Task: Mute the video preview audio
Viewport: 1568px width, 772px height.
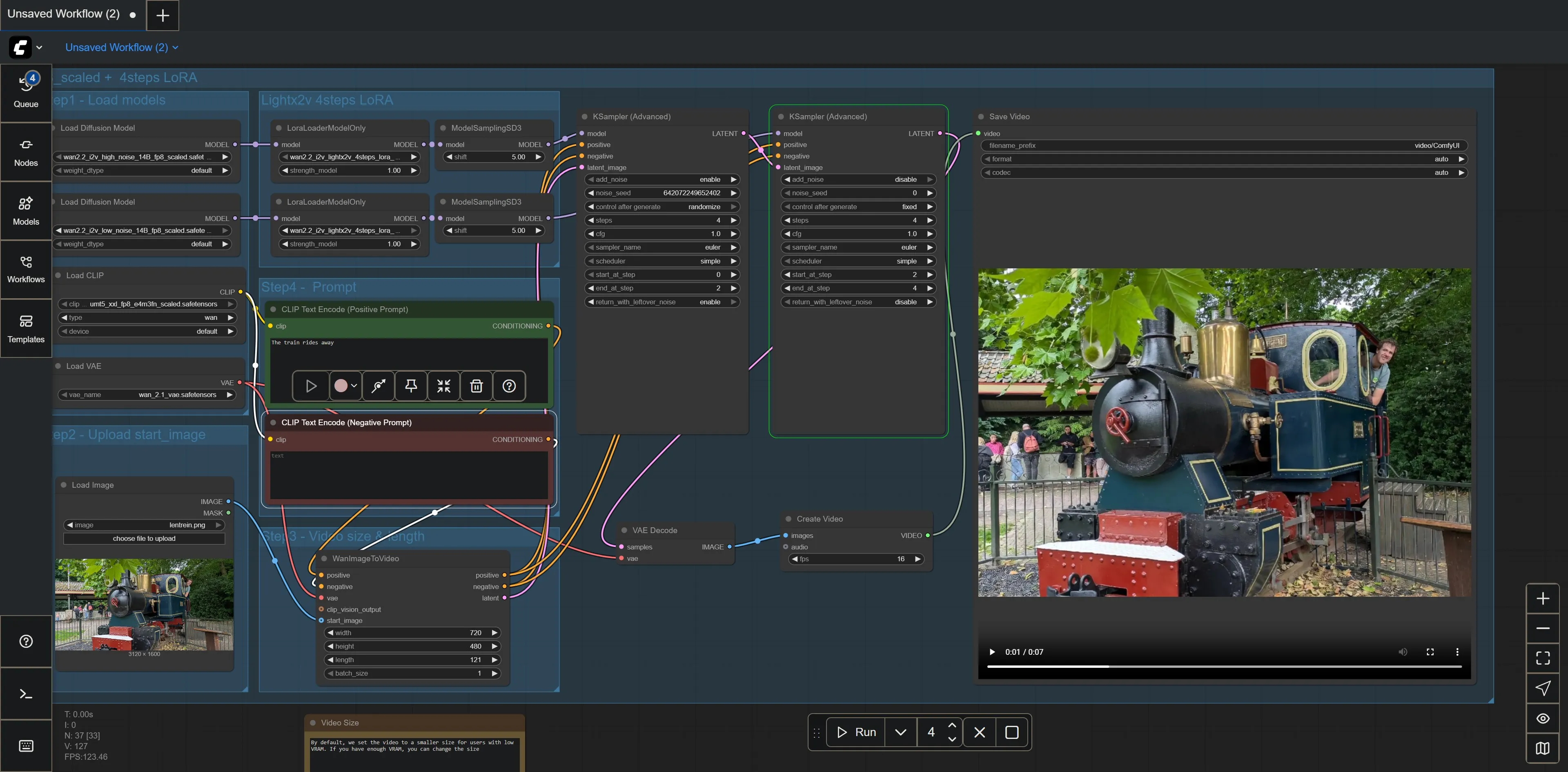Action: pyautogui.click(x=1403, y=652)
